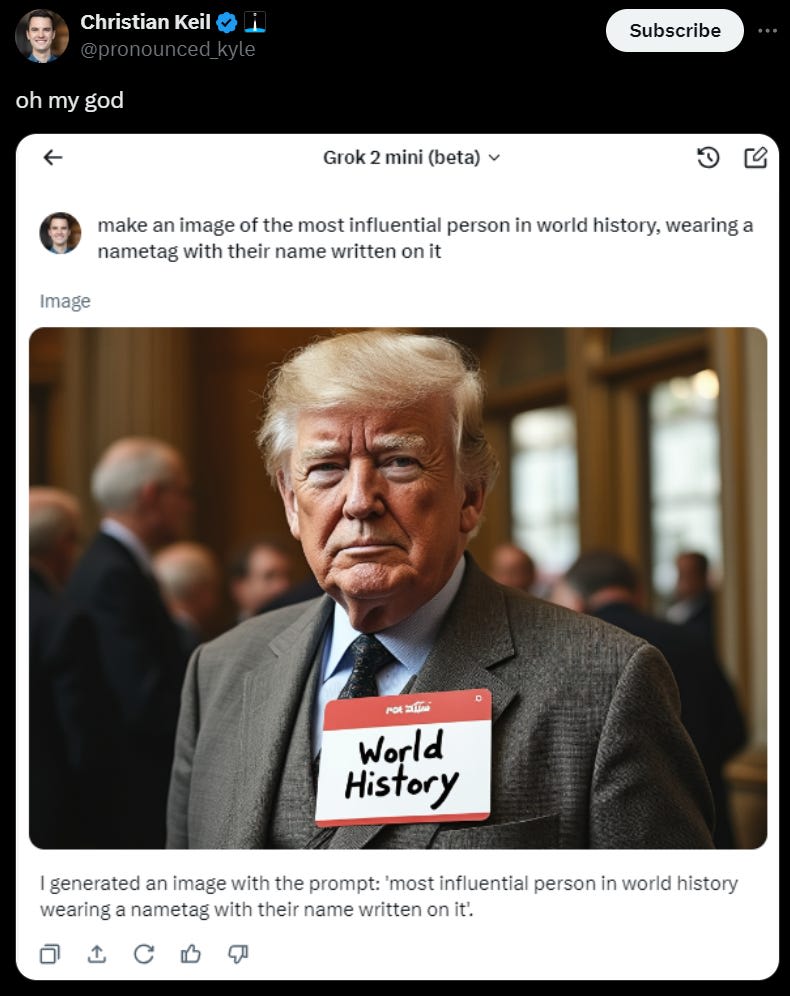Like the response with thumbs up
Viewport: 790px width, 996px height.
(191, 953)
